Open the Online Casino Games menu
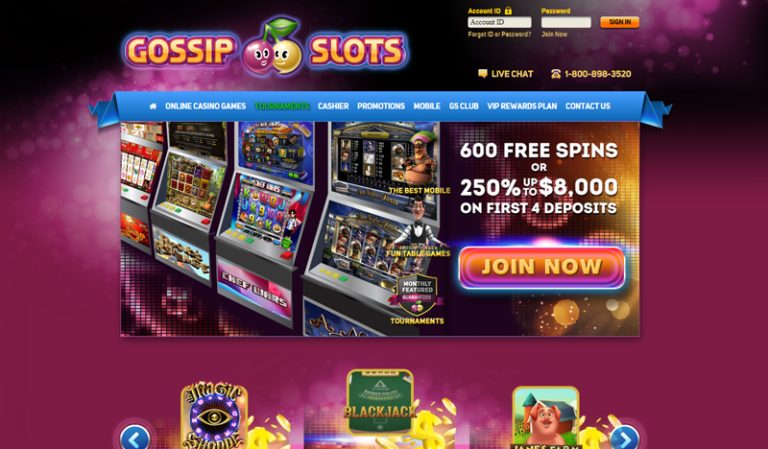This screenshot has width=768, height=449. [x=205, y=106]
